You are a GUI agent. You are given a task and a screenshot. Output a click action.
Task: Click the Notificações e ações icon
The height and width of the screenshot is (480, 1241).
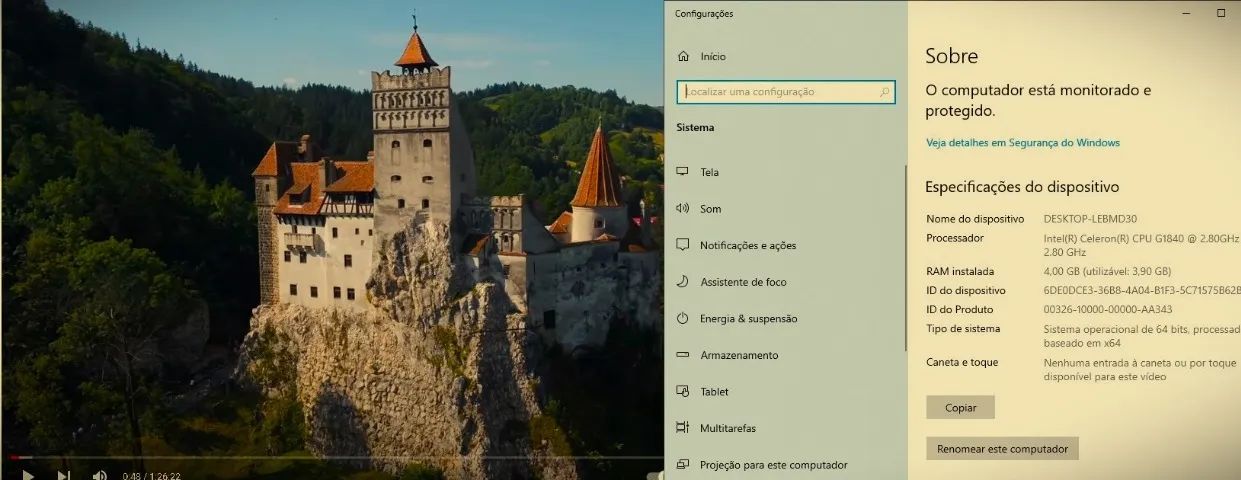click(x=683, y=245)
